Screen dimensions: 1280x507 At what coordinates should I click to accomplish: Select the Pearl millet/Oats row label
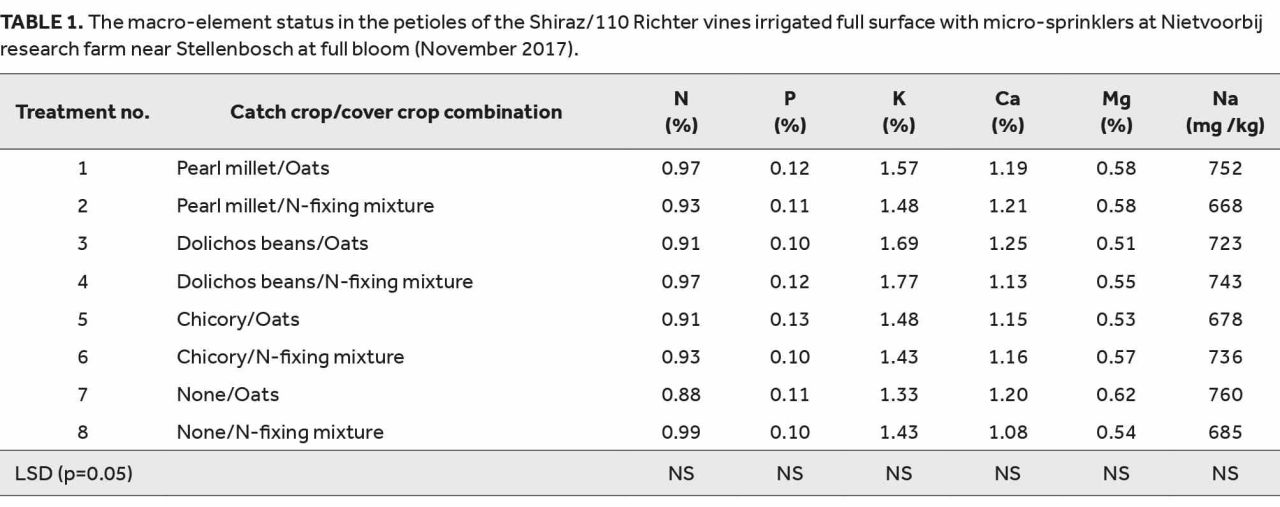[x=253, y=168]
